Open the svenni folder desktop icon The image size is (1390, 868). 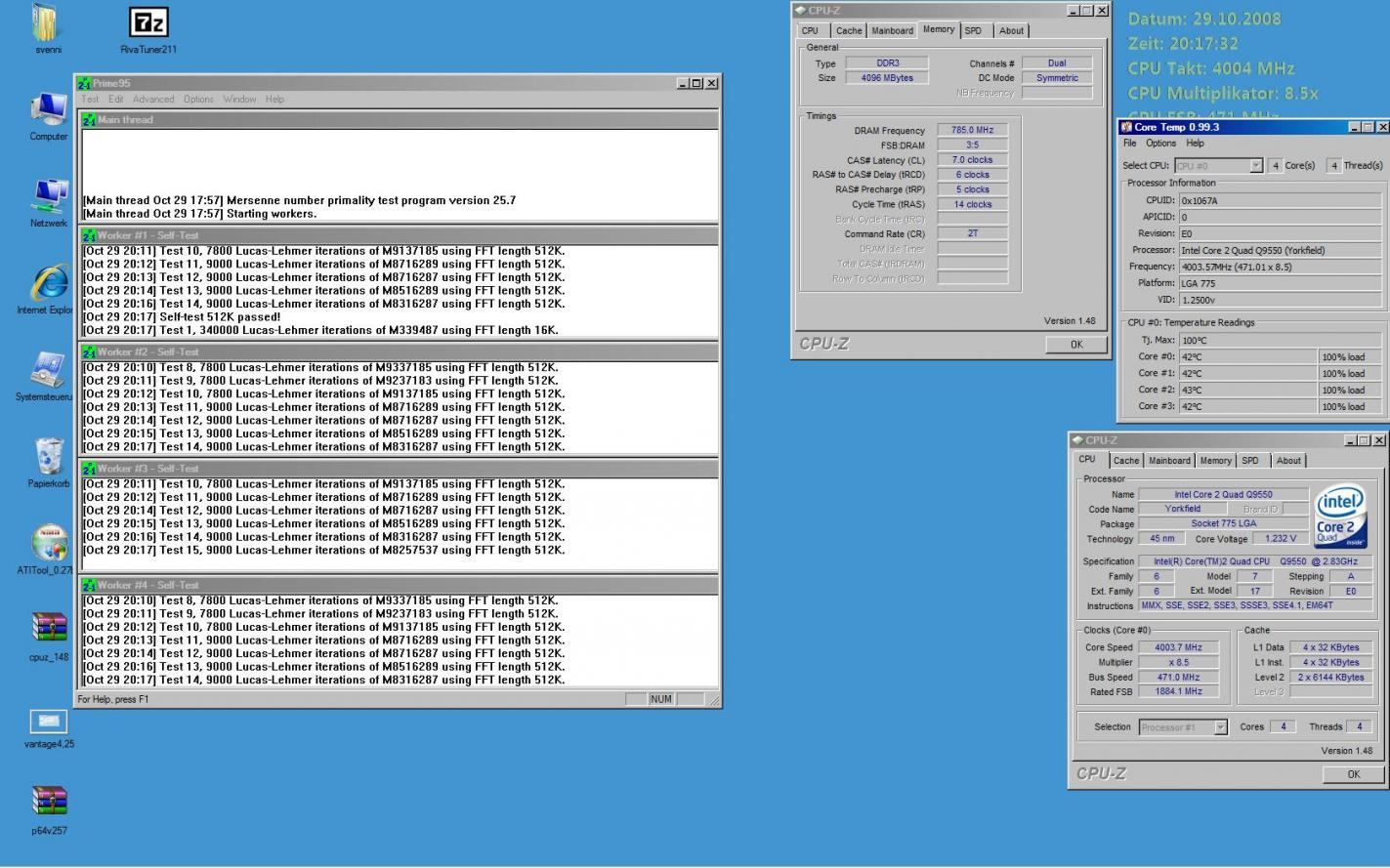point(47,22)
